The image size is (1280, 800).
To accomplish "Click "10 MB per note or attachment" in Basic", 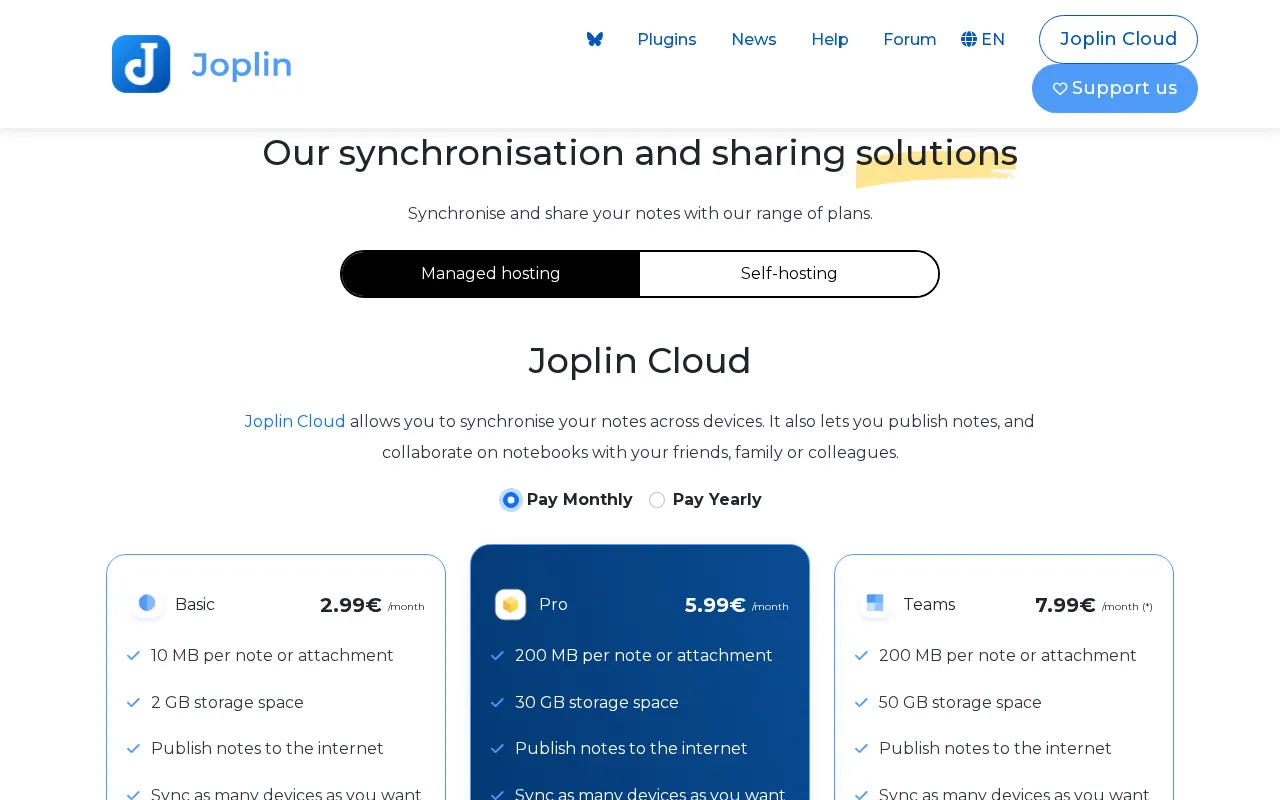I will 272,656.
